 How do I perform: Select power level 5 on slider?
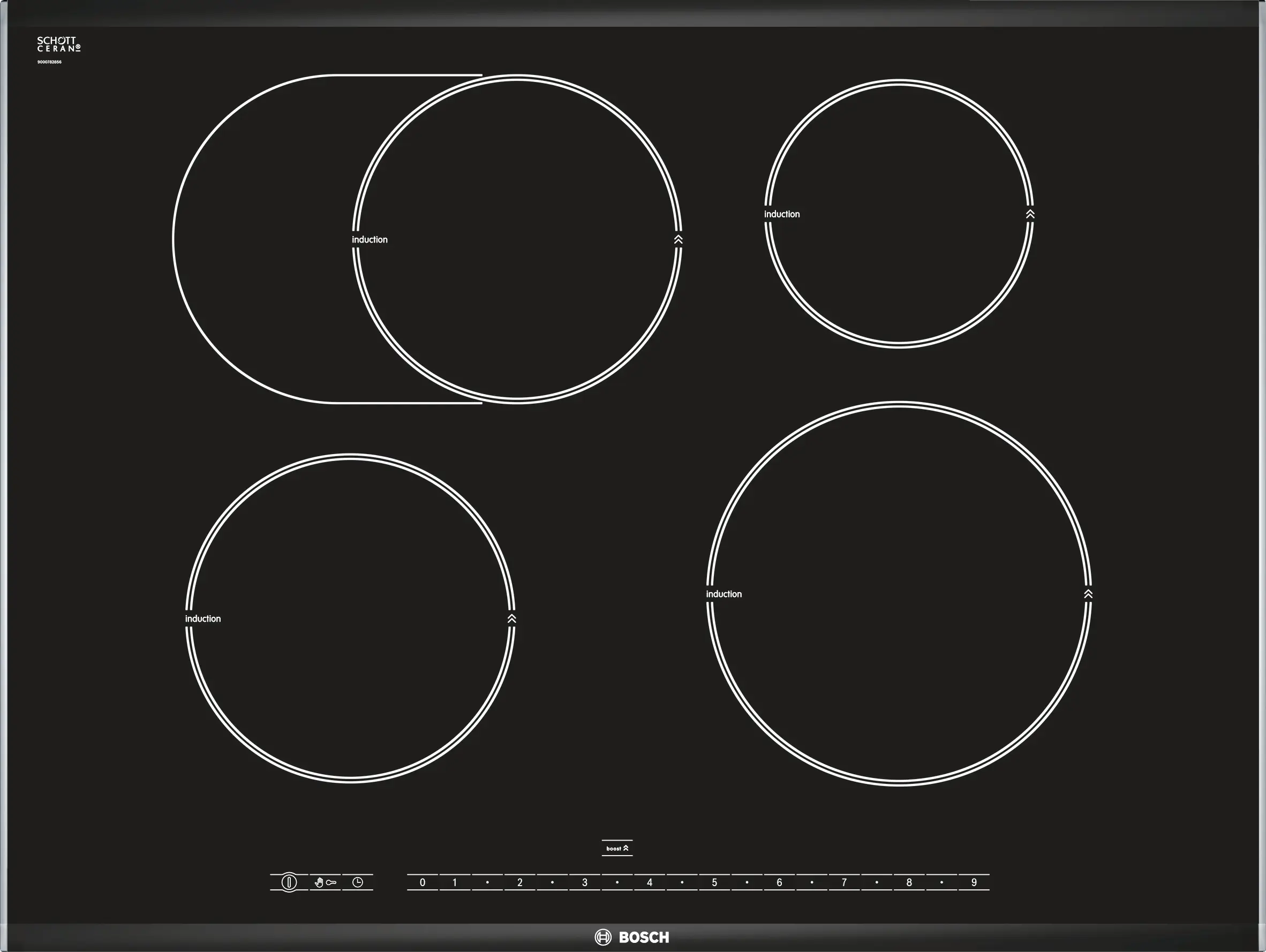click(714, 882)
